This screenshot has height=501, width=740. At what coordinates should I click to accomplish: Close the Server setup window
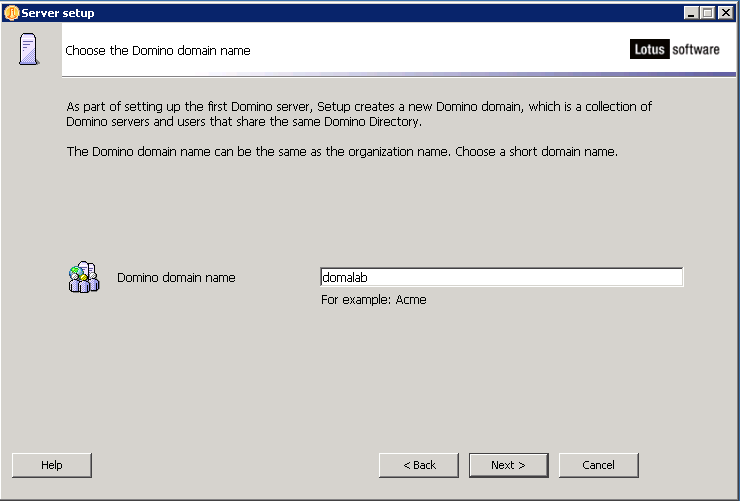pyautogui.click(x=725, y=13)
